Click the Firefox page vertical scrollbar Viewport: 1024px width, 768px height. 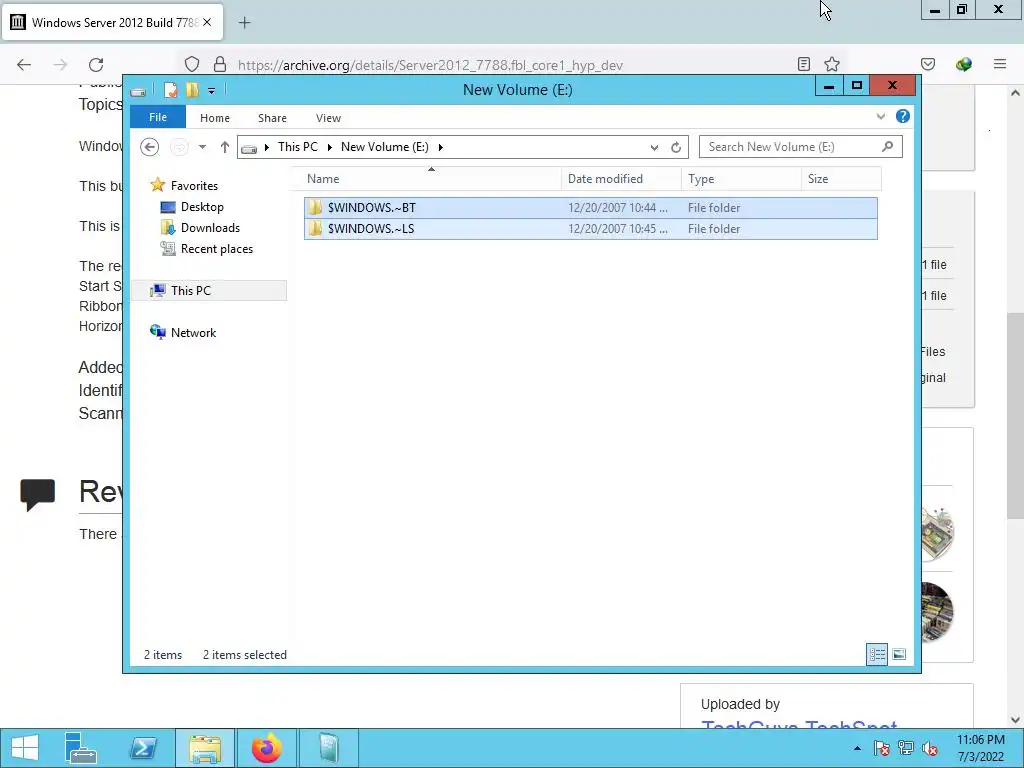tap(1016, 415)
